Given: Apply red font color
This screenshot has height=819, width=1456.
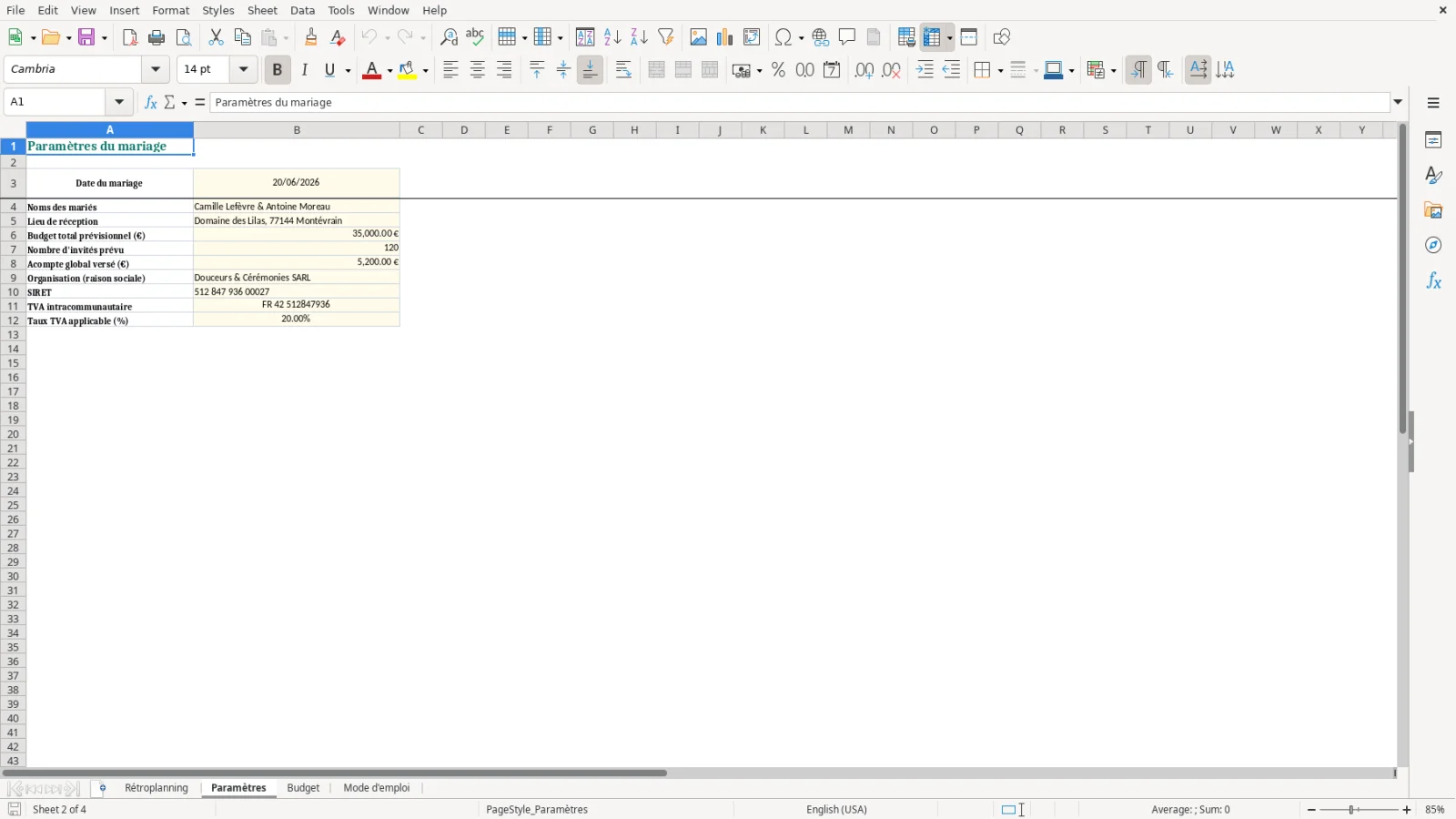Looking at the screenshot, I should [x=371, y=70].
